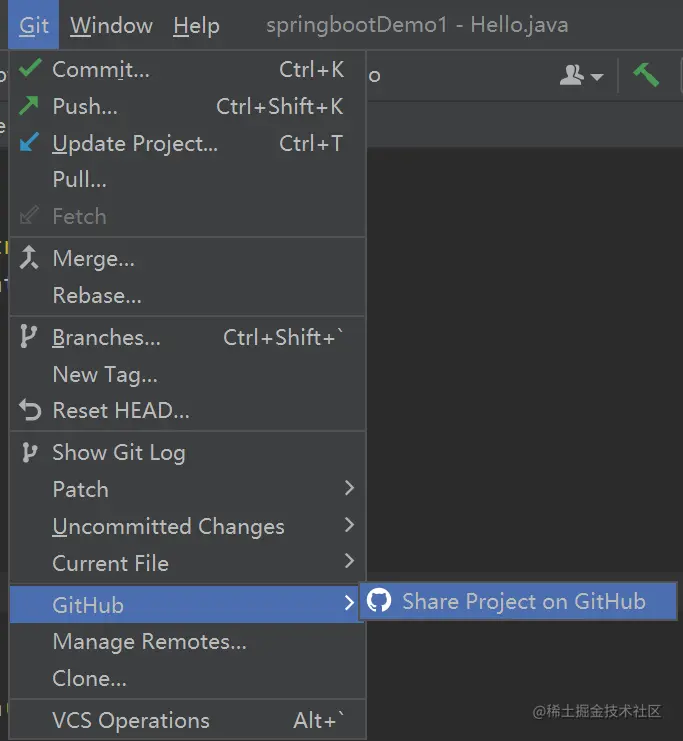The height and width of the screenshot is (741, 683).
Task: Click the Merge branches icon
Action: [30, 258]
